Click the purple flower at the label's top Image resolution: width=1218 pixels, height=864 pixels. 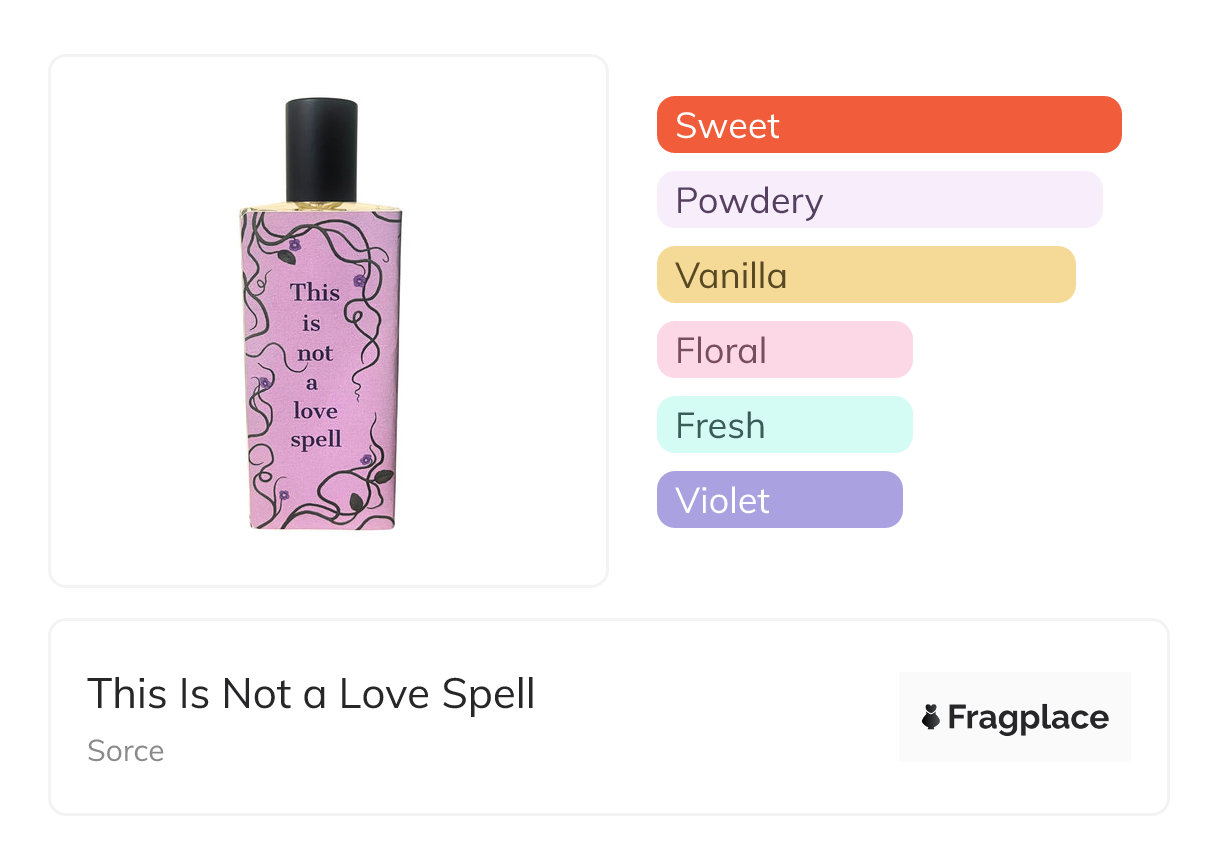(294, 244)
